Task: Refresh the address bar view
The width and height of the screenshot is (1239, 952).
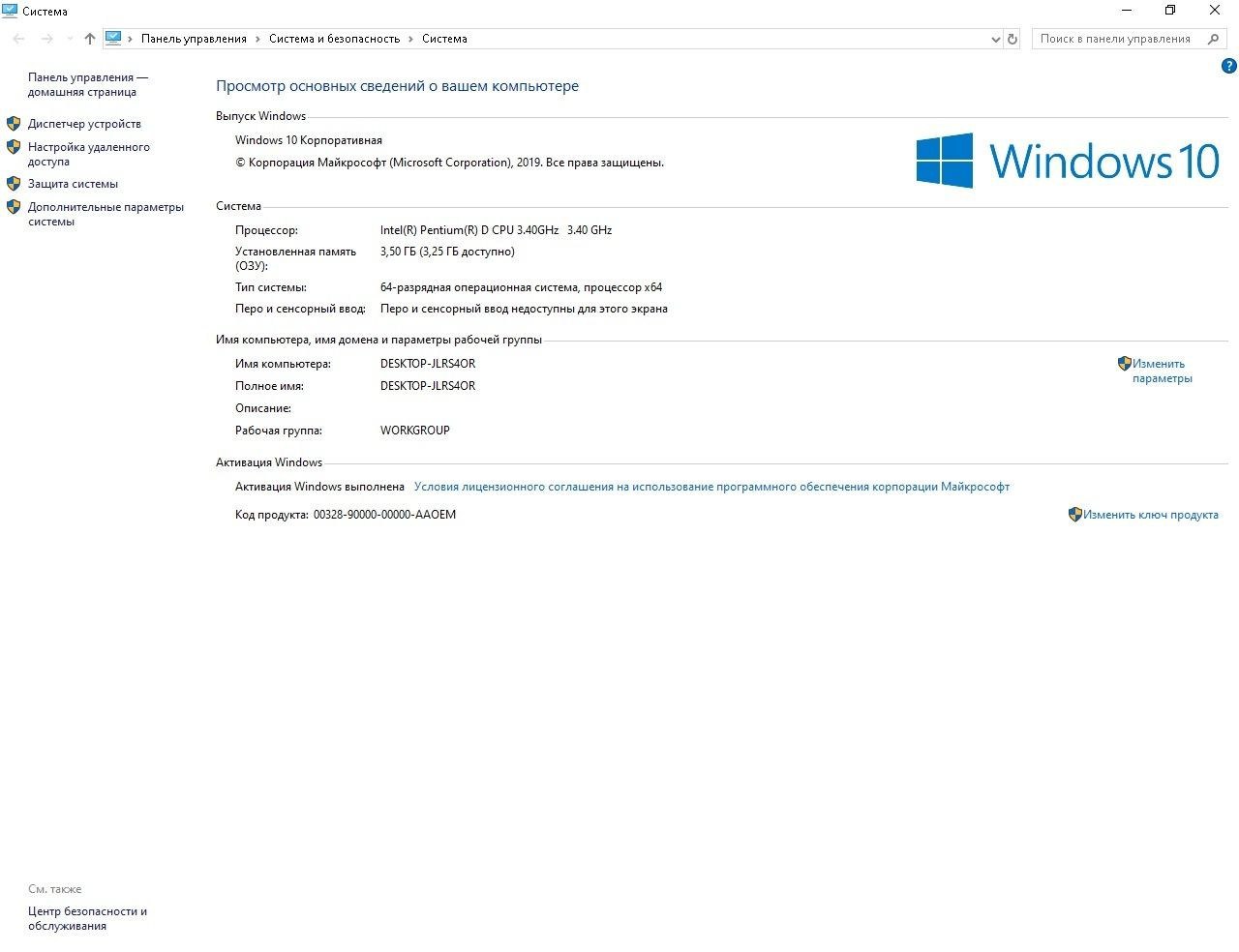Action: [1012, 39]
